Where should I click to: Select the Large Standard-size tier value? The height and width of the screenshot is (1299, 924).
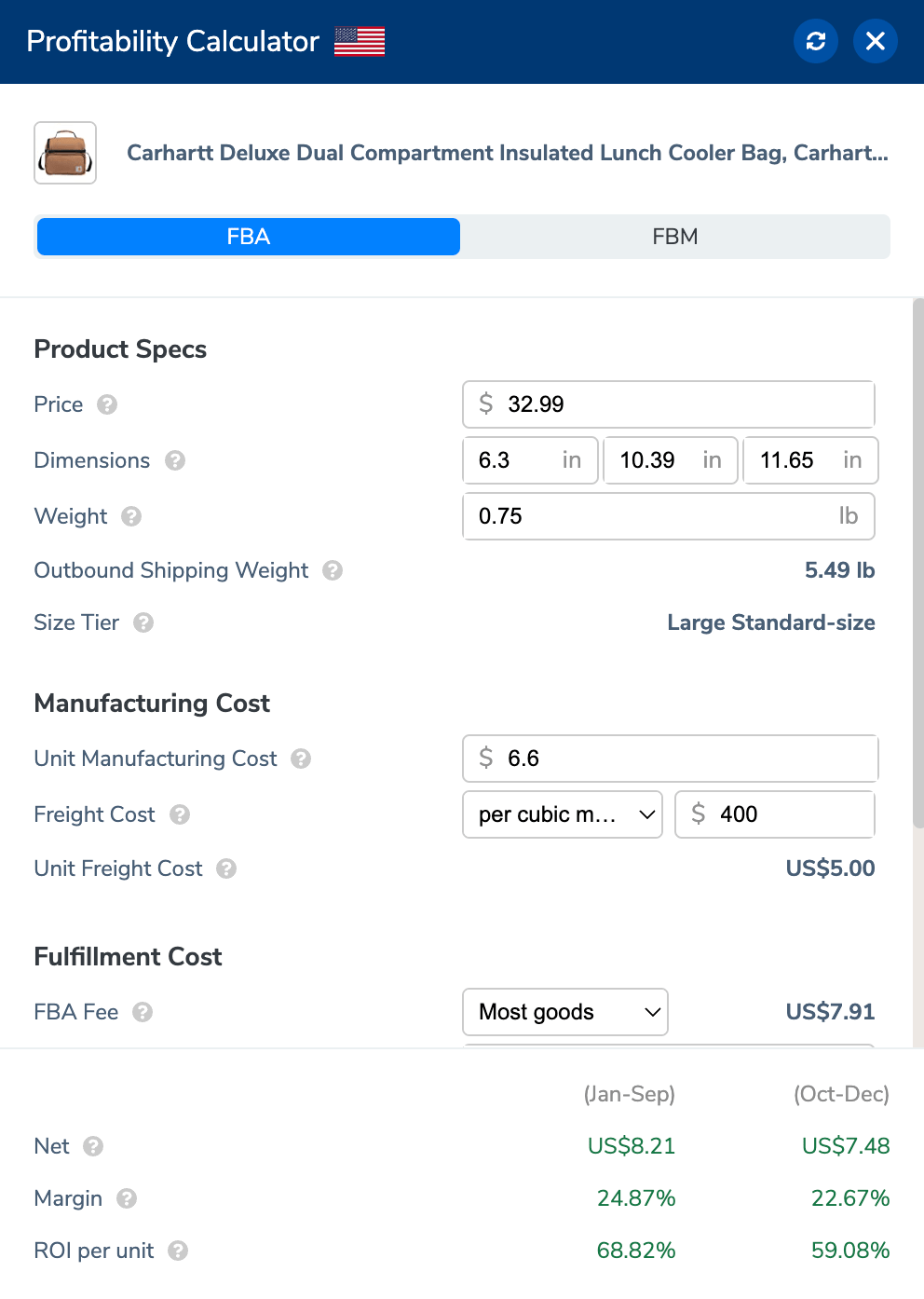[771, 622]
